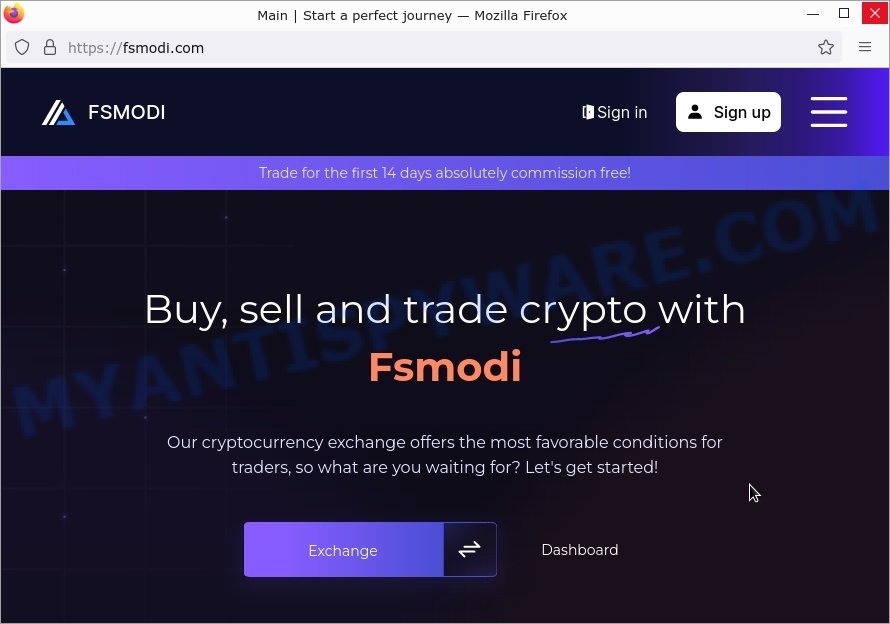This screenshot has height=624, width=890.
Task: Close the Firefox window
Action: 875,13
